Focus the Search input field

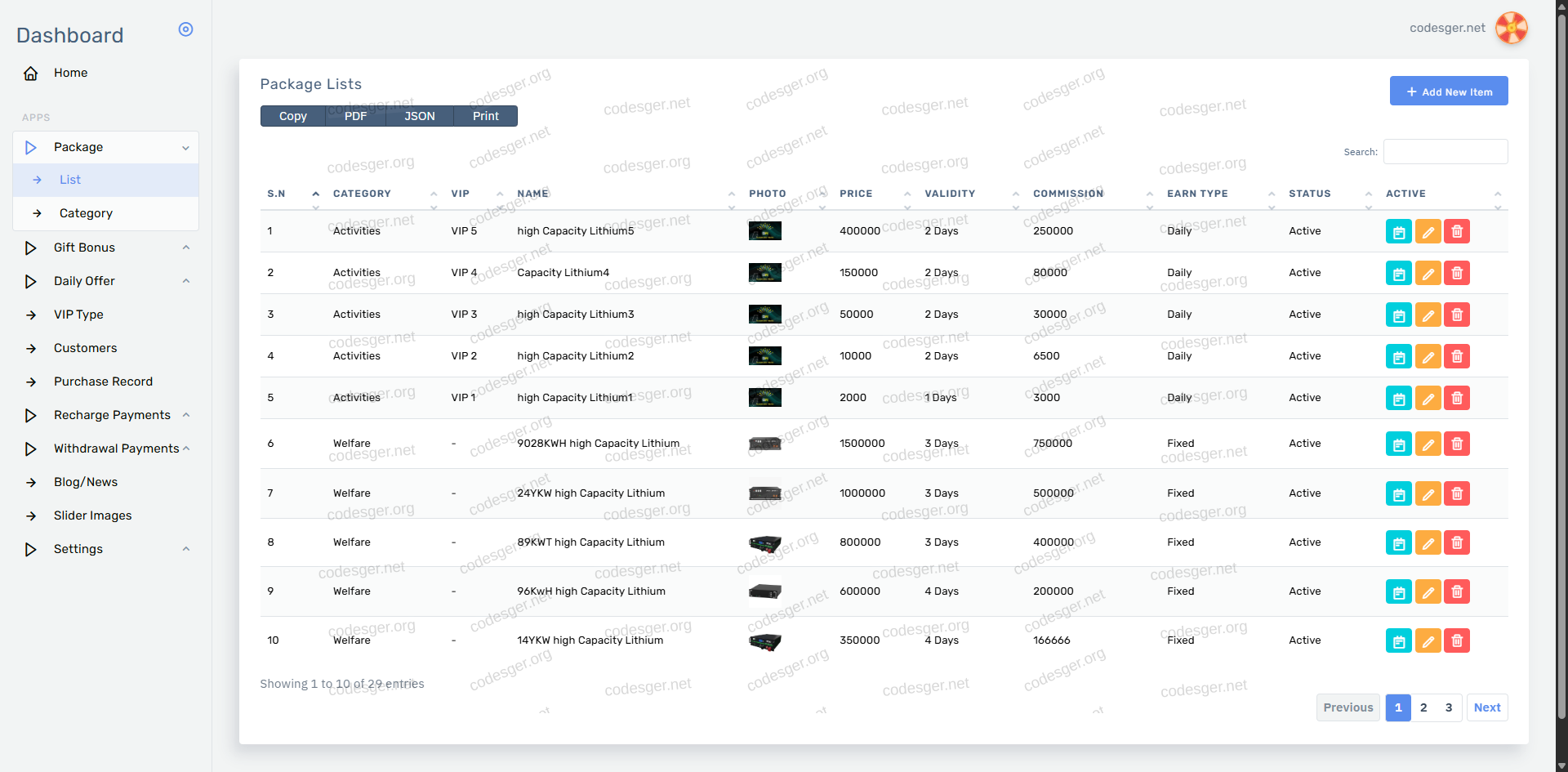tap(1445, 152)
